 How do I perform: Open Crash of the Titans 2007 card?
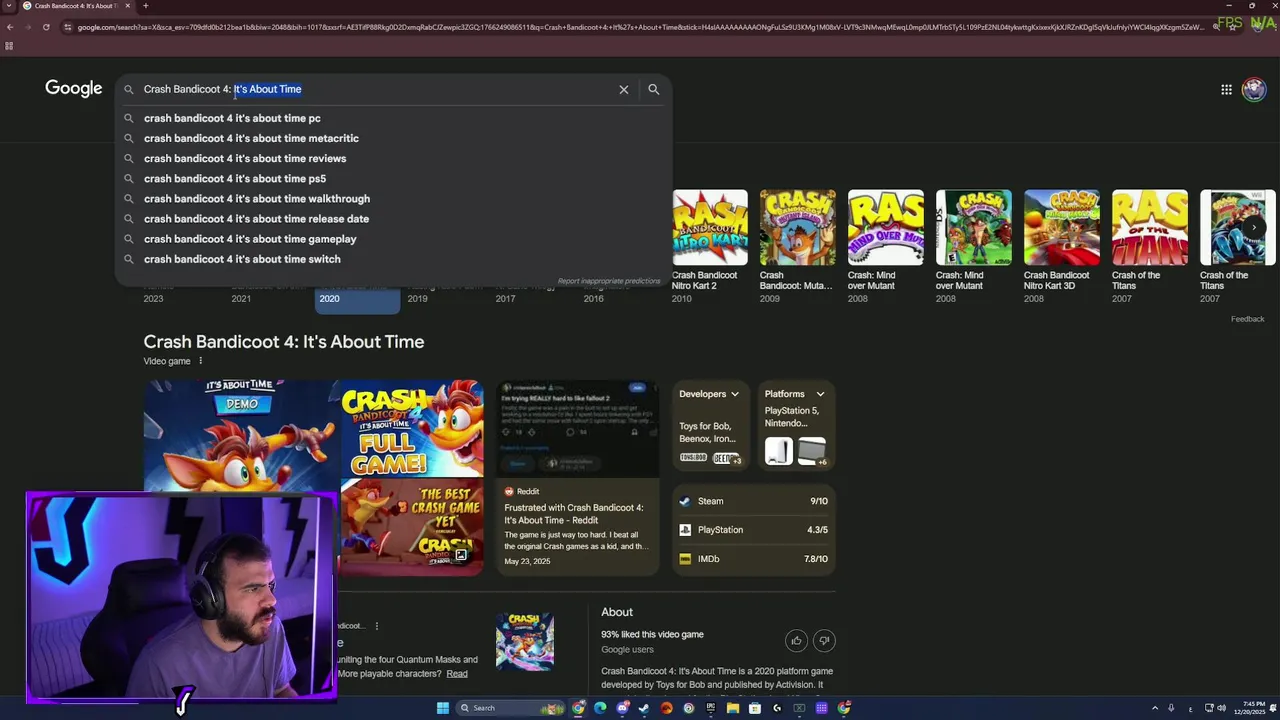pyautogui.click(x=1149, y=247)
